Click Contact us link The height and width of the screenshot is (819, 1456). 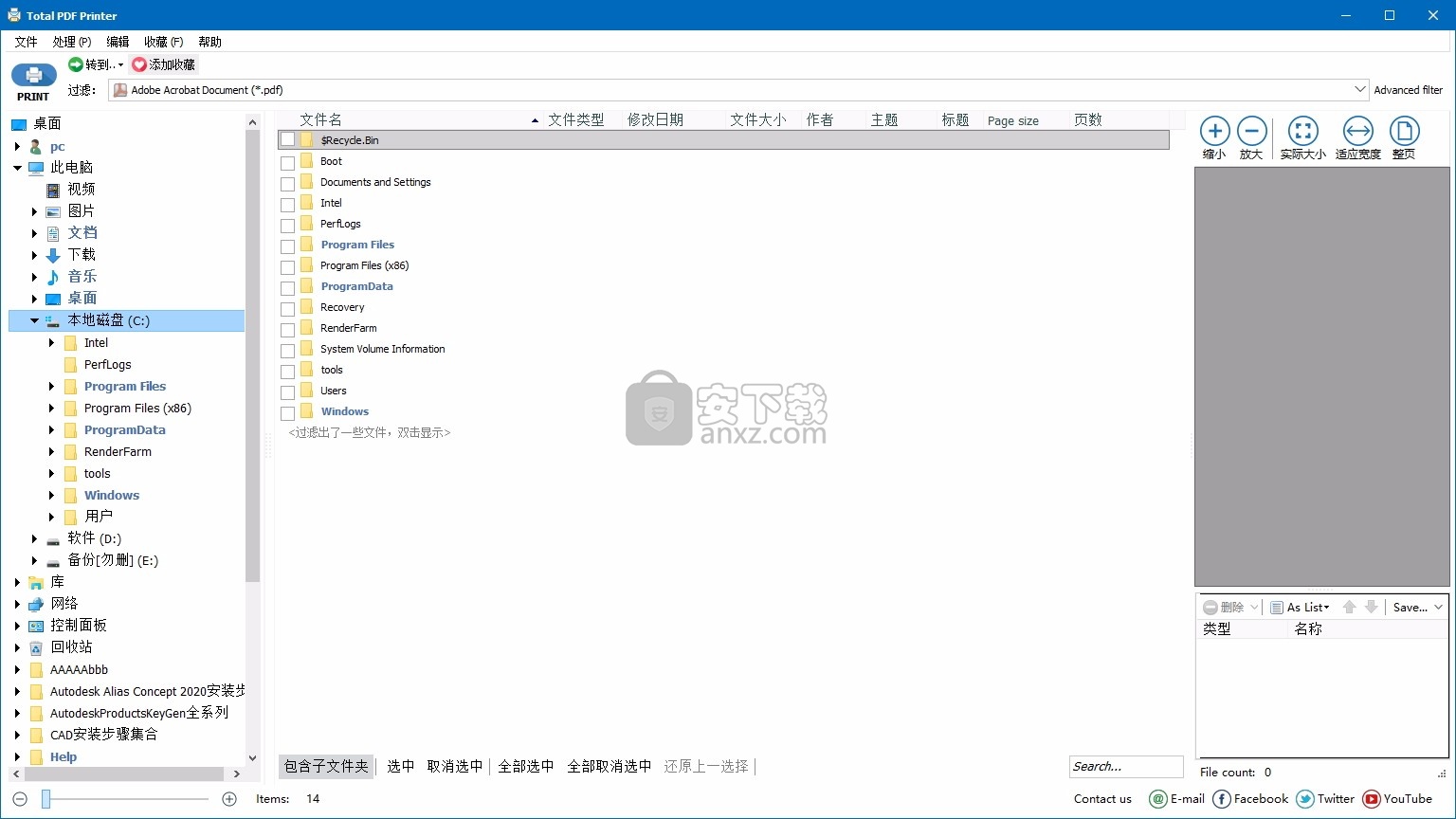click(x=1102, y=799)
